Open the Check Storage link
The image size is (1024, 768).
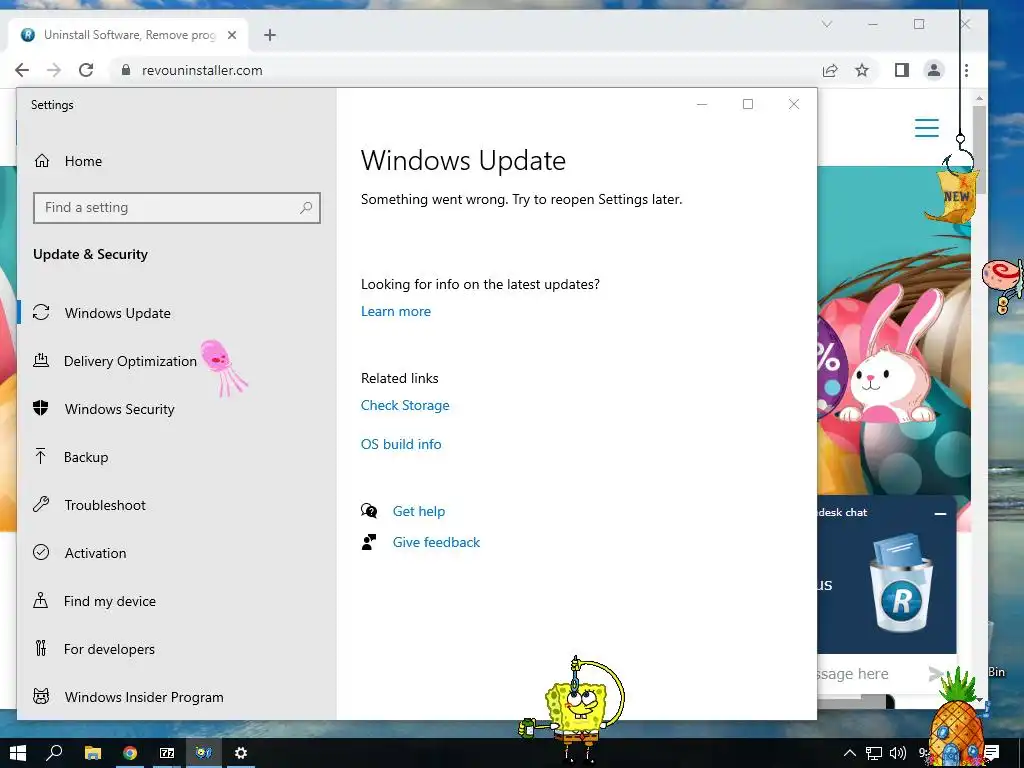tap(405, 406)
